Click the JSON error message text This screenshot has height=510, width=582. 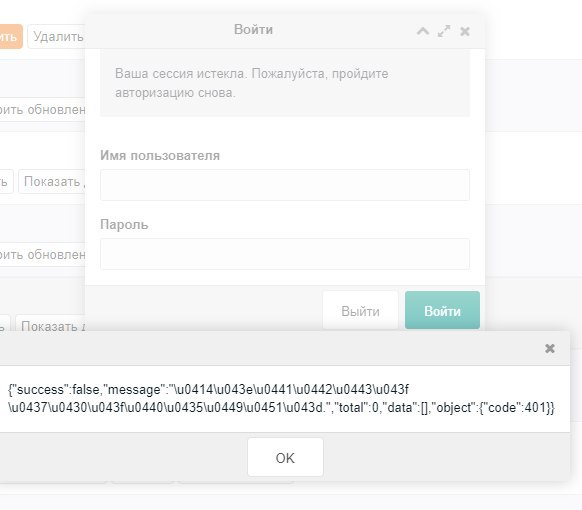tap(281, 398)
